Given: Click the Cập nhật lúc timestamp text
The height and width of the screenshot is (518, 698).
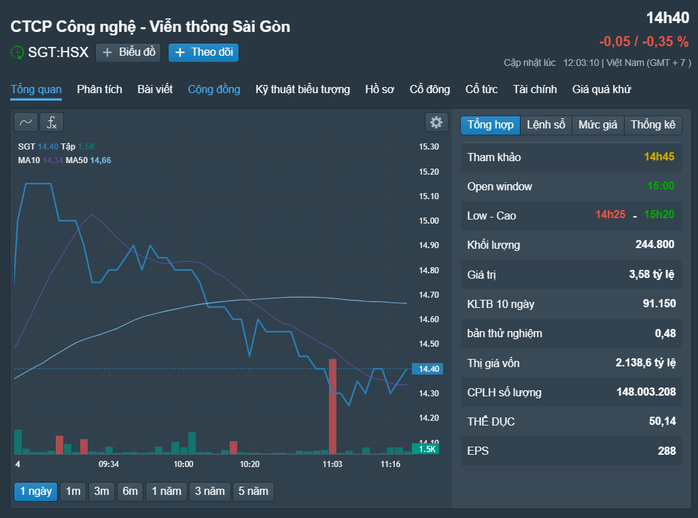Looking at the screenshot, I should click(597, 63).
